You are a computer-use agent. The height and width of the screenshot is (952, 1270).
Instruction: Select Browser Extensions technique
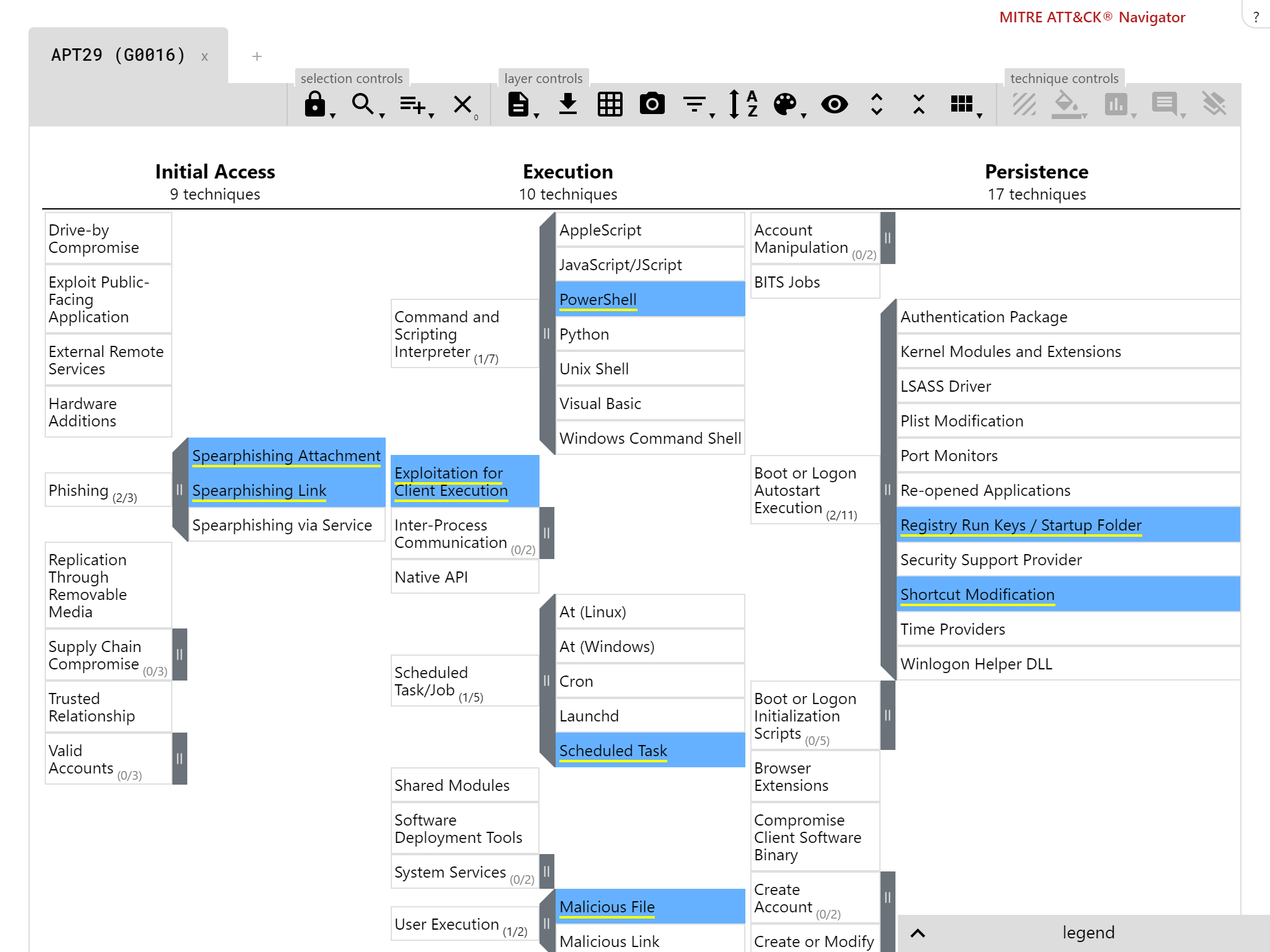point(815,777)
